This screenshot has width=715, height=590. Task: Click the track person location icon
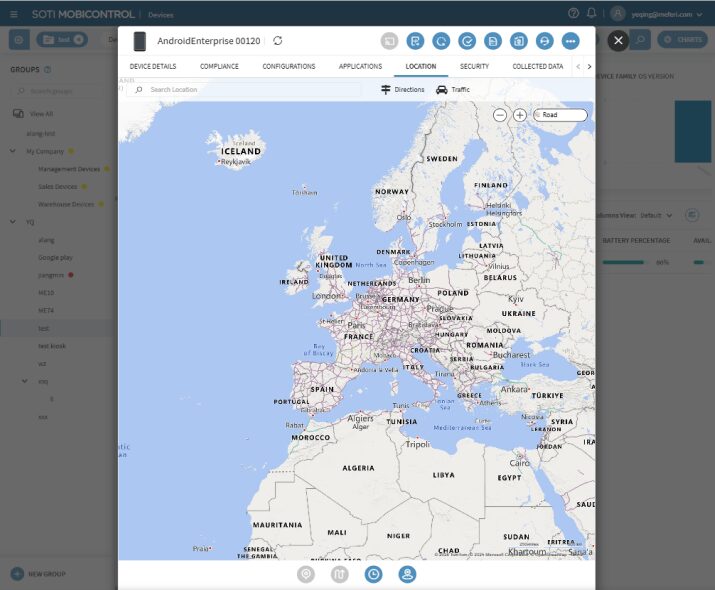coord(407,574)
